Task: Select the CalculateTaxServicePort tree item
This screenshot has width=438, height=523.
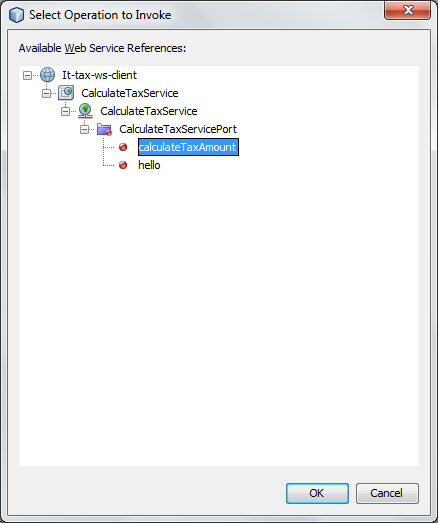Action: (178, 129)
